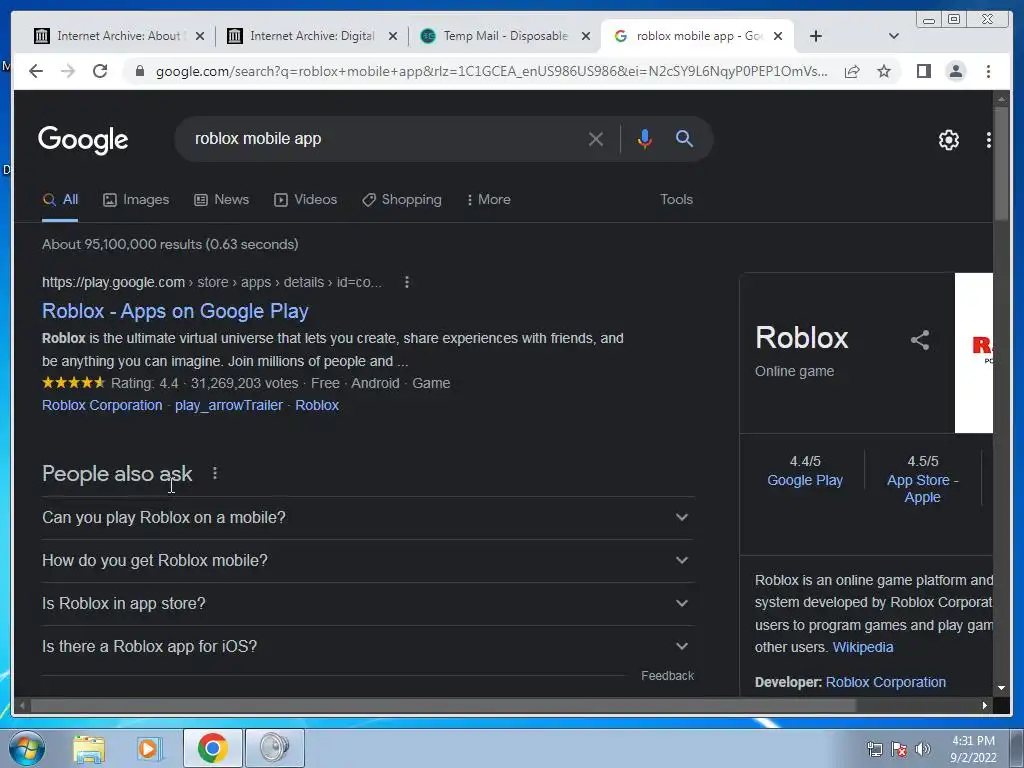Open the Wikipedia link in Roblox description

(863, 647)
